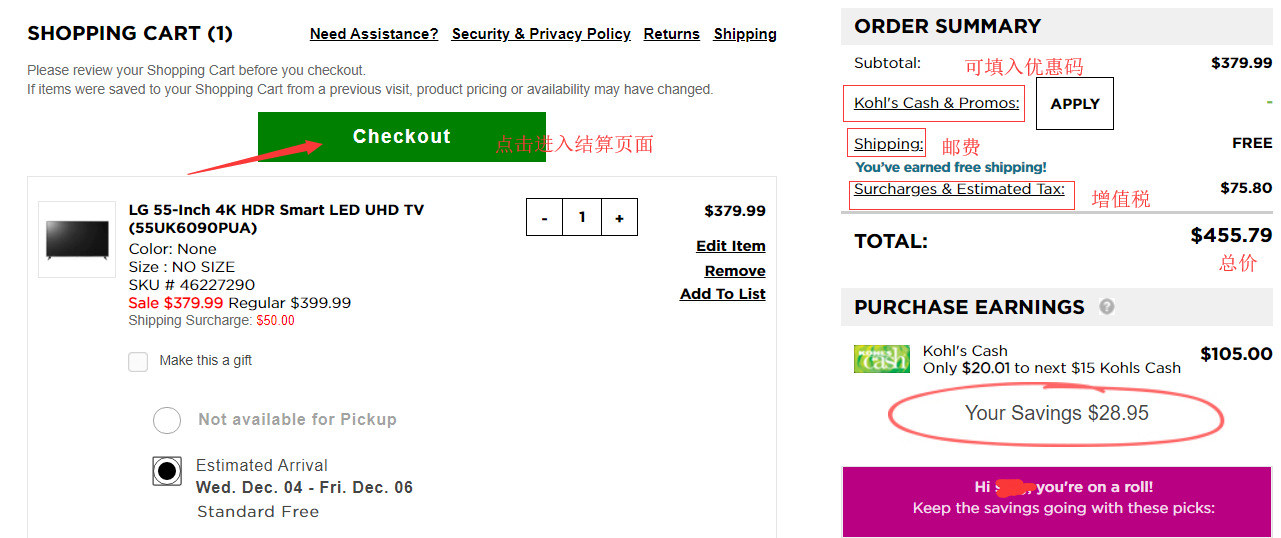This screenshot has height=538, width=1281.
Task: Expand Shipping details in Order Summary
Action: (888, 144)
